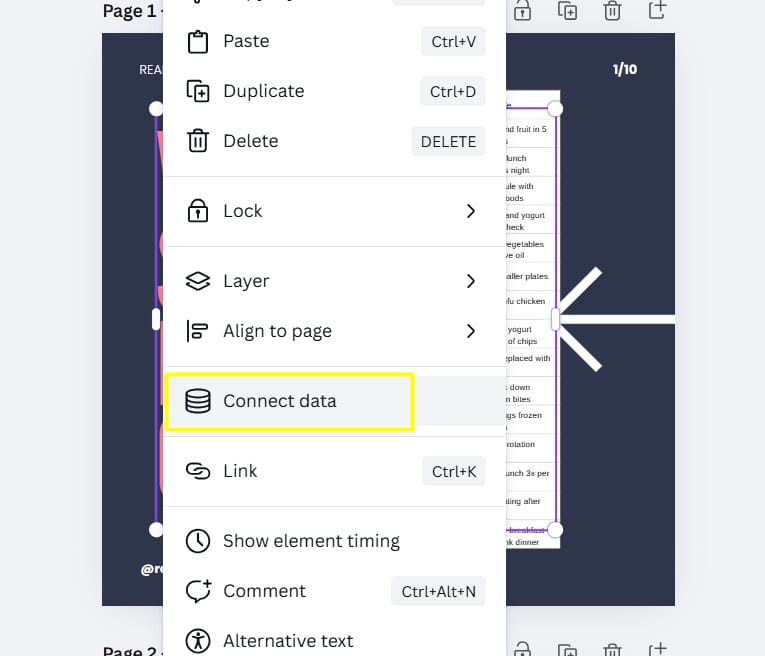Click the Ctrl+K shortcut badge beside Link
This screenshot has height=656, width=765.
coord(454,471)
